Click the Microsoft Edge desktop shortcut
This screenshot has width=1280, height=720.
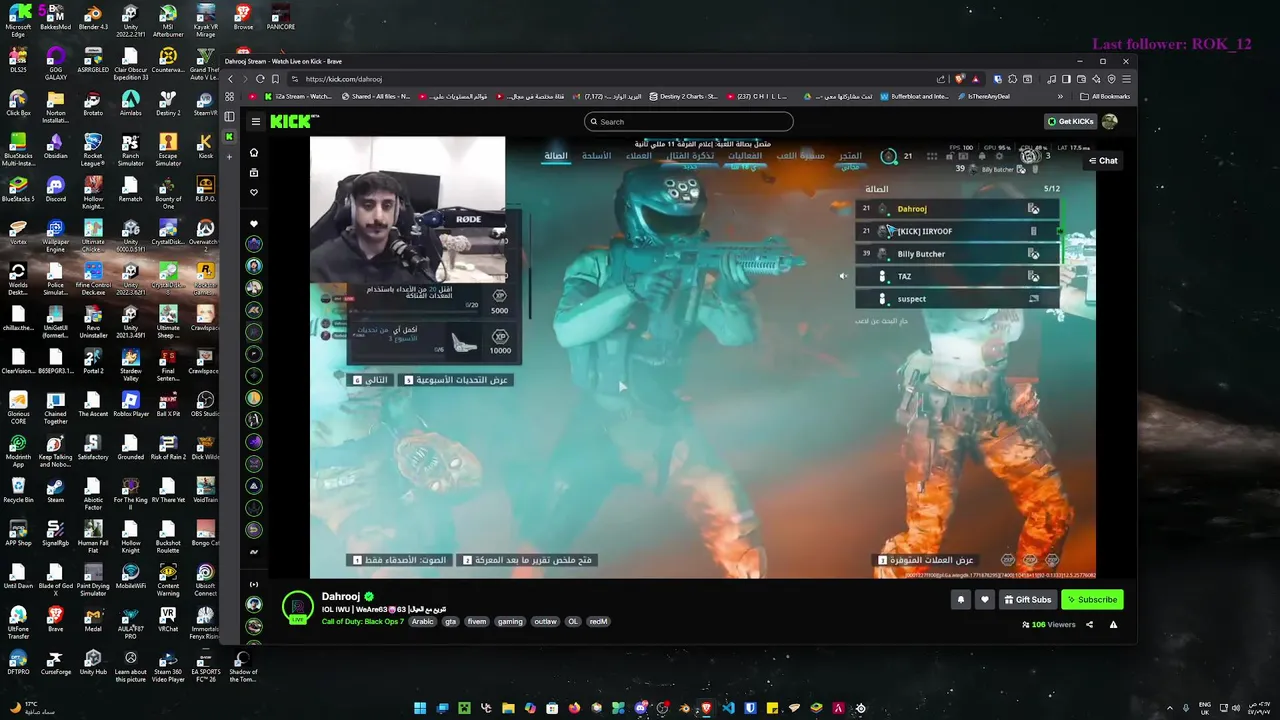click(x=18, y=20)
